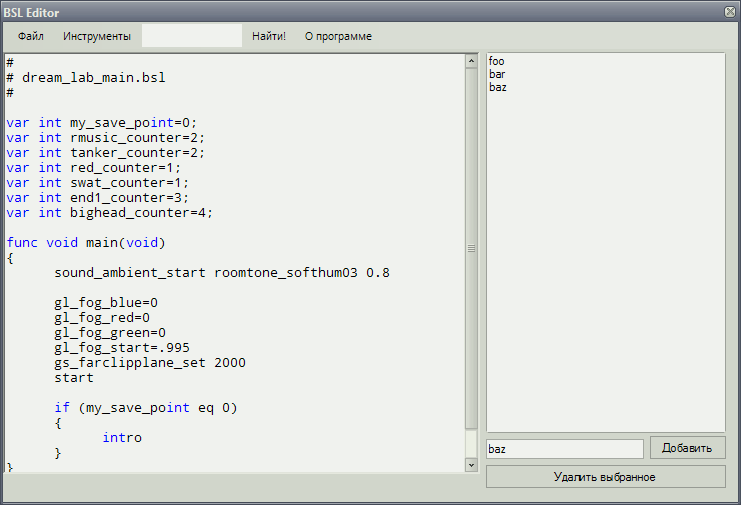The image size is (741, 505).
Task: Click the code editor's scroll down arrow
Action: [471, 465]
